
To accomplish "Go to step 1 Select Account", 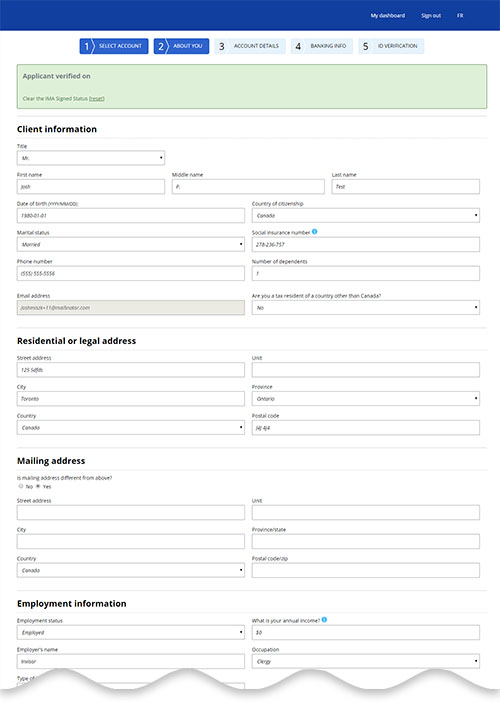I will click(x=114, y=46).
